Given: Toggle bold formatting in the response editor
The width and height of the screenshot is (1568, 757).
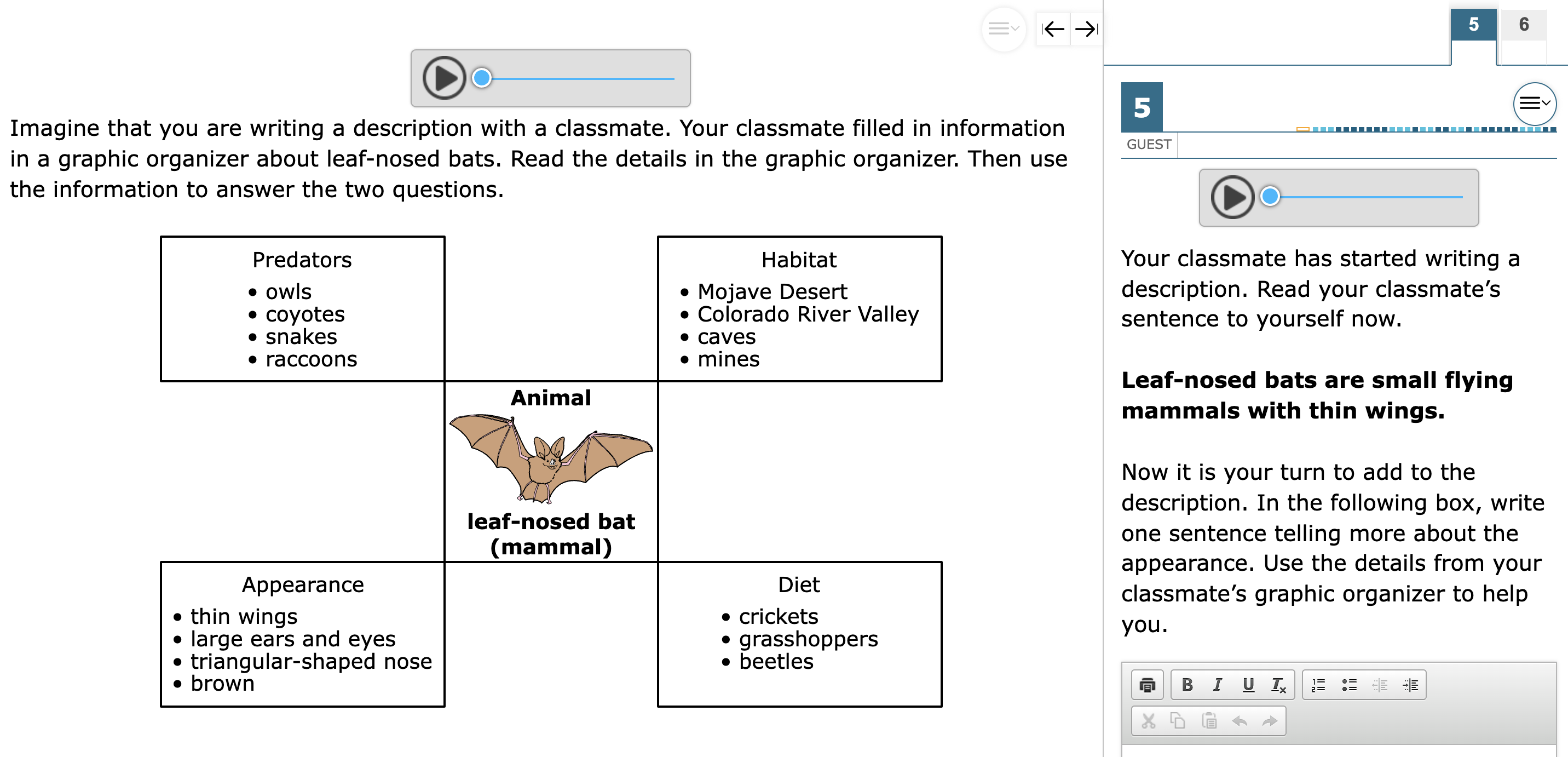Looking at the screenshot, I should 1186,685.
